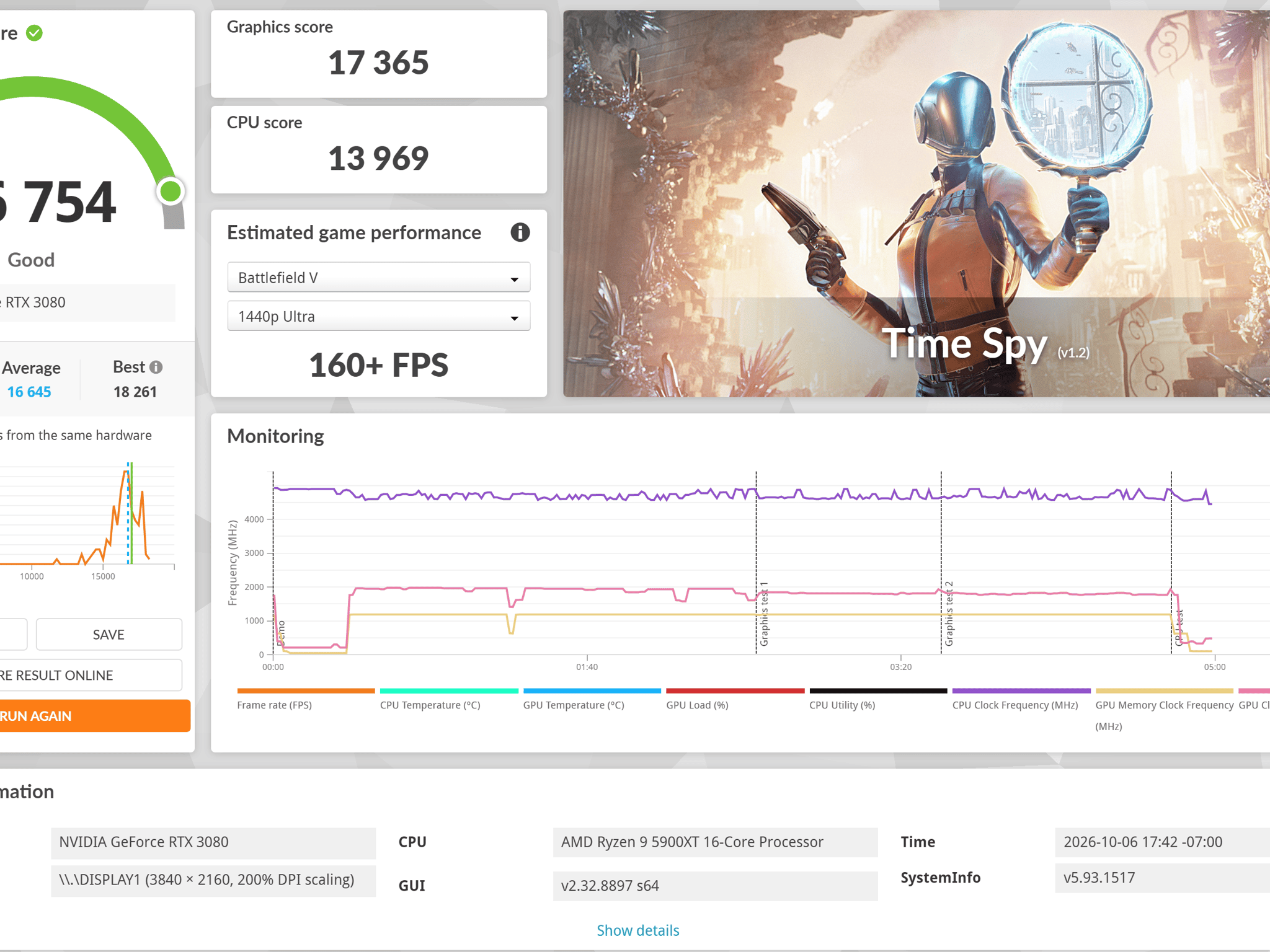1270x952 pixels.
Task: Click the CPU score value 13 969
Action: tap(378, 158)
